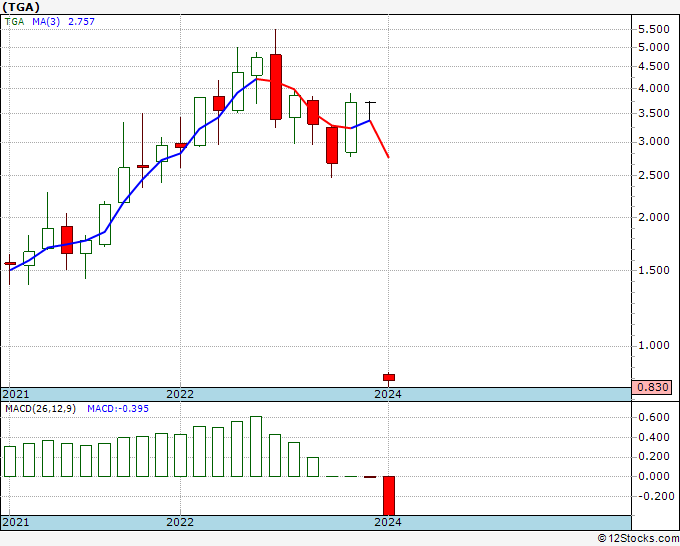
Task: Click the (TGA) chart title
Action: coord(21,7)
